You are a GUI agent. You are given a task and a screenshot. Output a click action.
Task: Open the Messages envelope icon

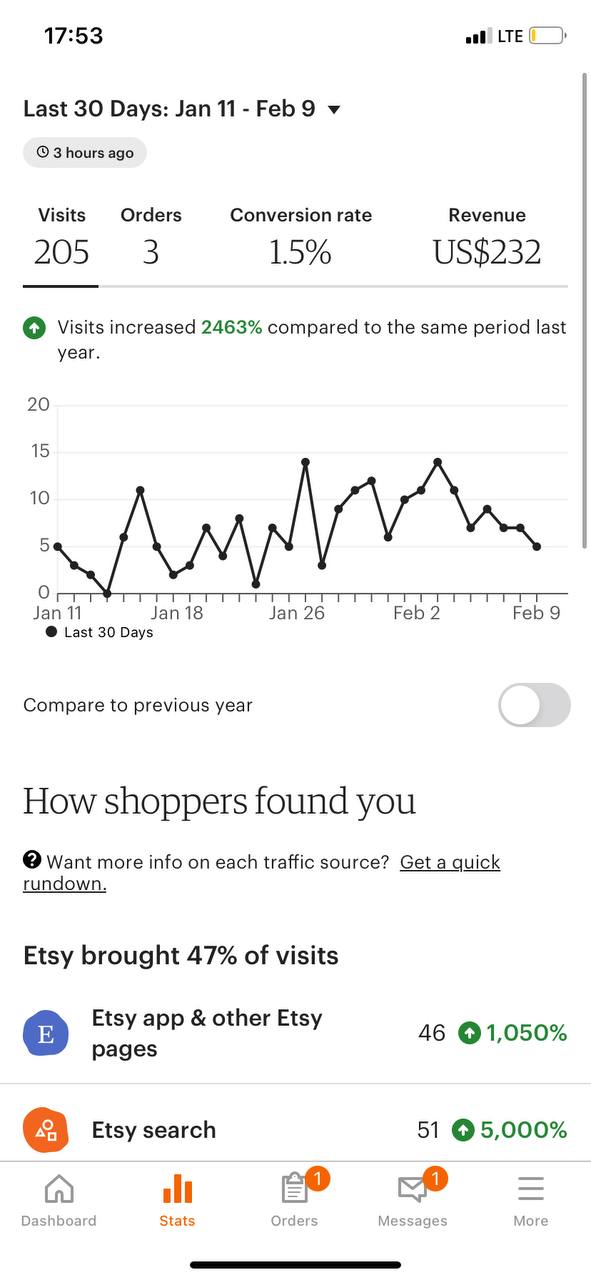pyautogui.click(x=412, y=1189)
